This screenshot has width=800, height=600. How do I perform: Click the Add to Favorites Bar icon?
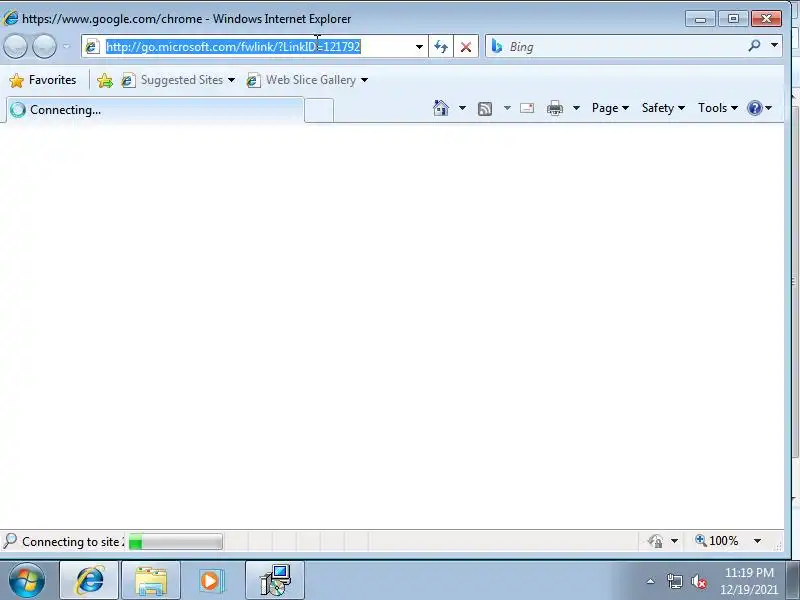pos(105,80)
